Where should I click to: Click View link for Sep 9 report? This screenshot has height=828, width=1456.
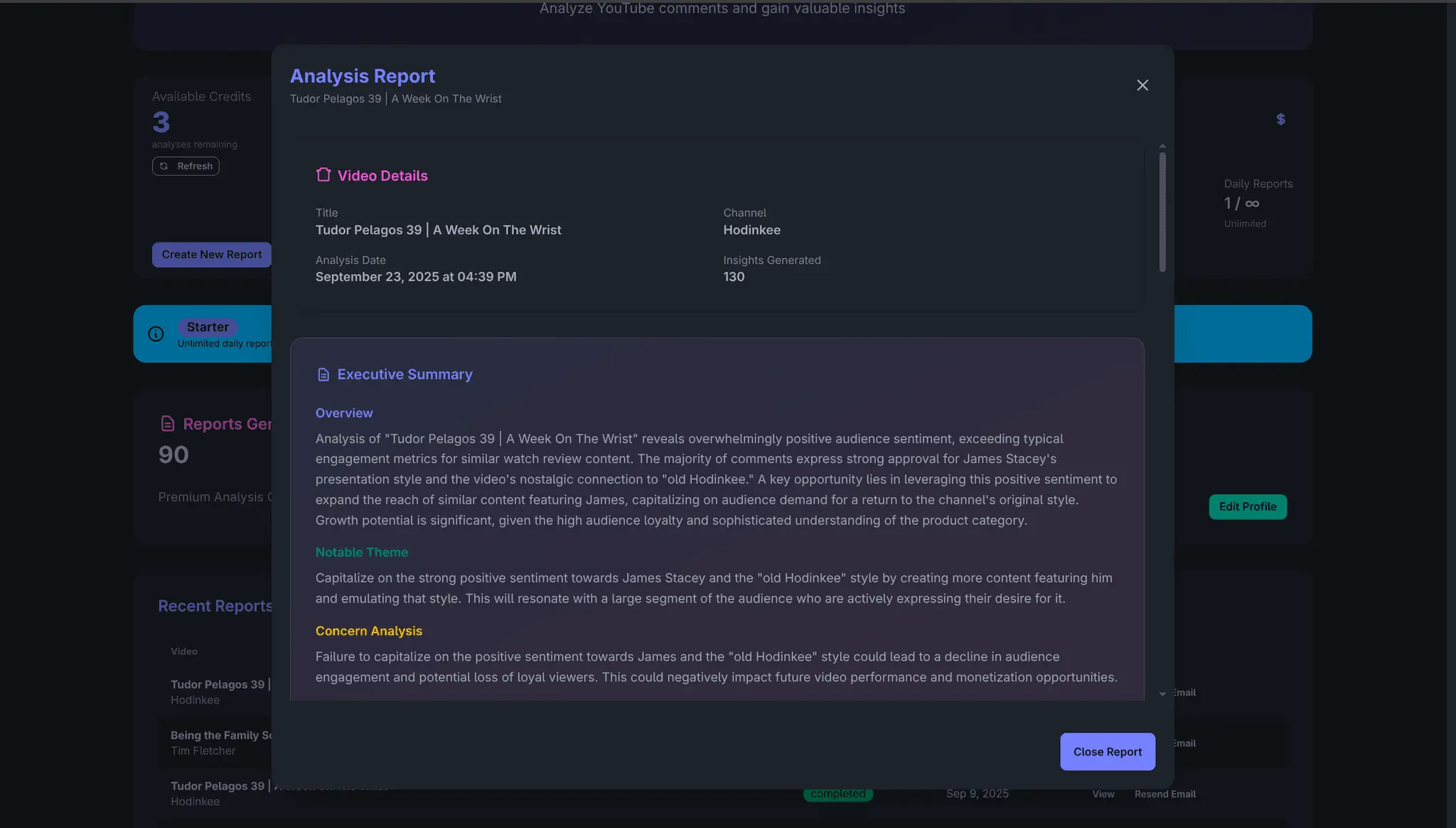1103,794
